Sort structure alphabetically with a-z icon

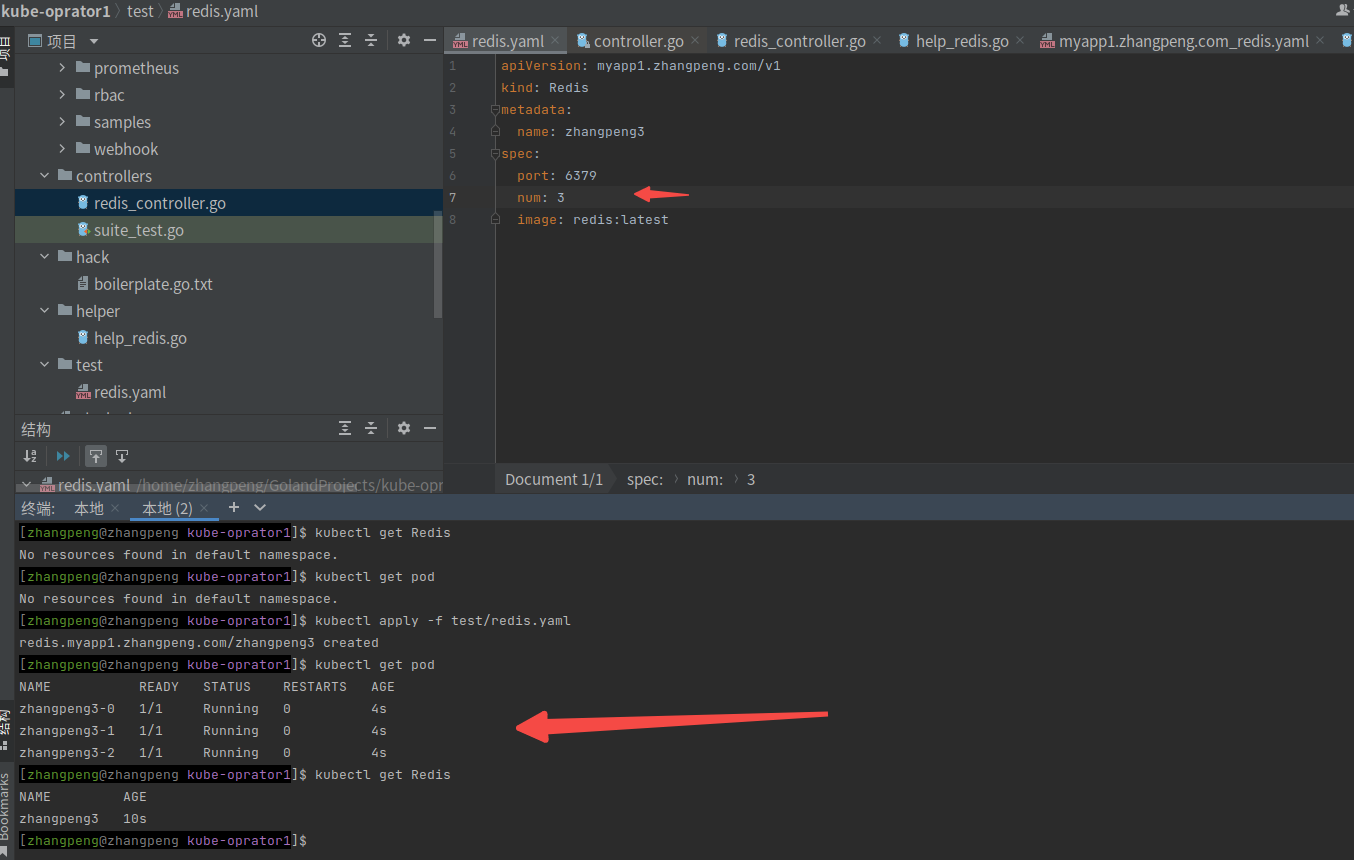tap(30, 456)
